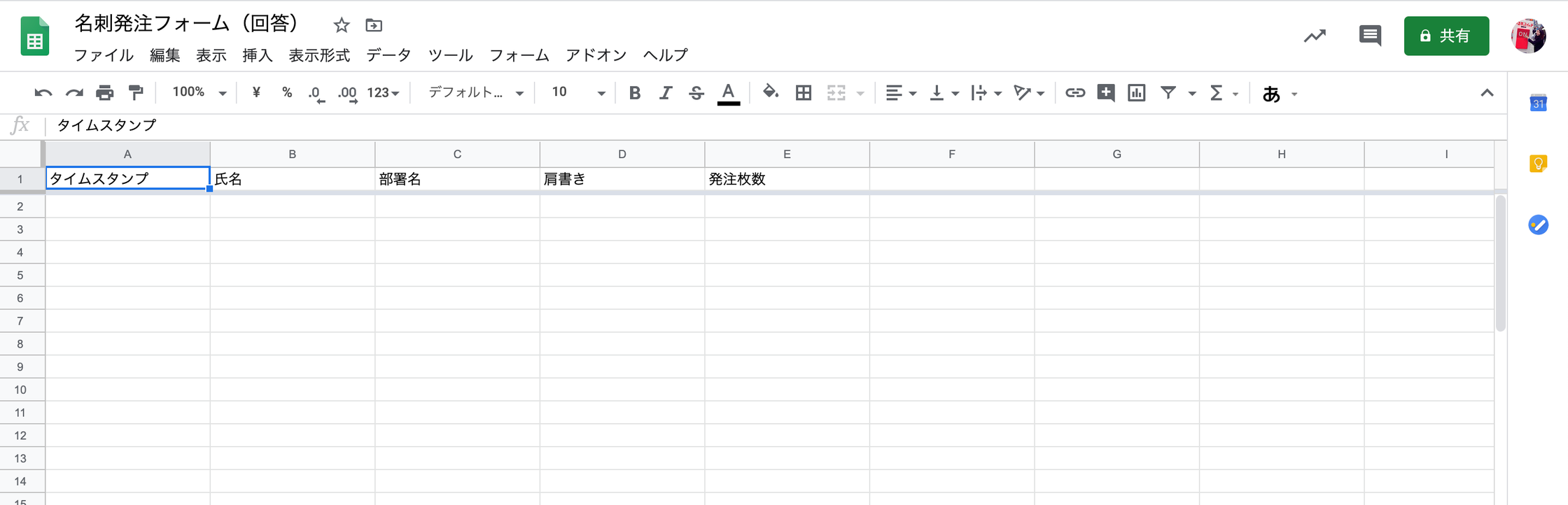Open the font デフォルト dropdown

476,92
